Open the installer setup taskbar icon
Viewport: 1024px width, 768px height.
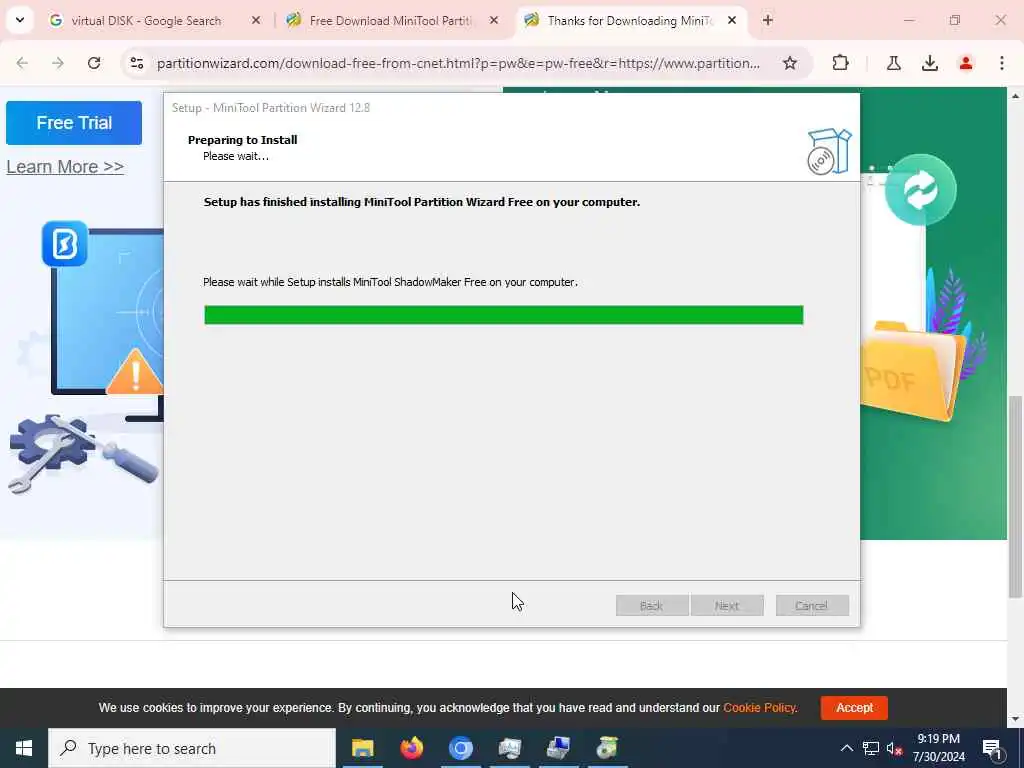tap(558, 748)
